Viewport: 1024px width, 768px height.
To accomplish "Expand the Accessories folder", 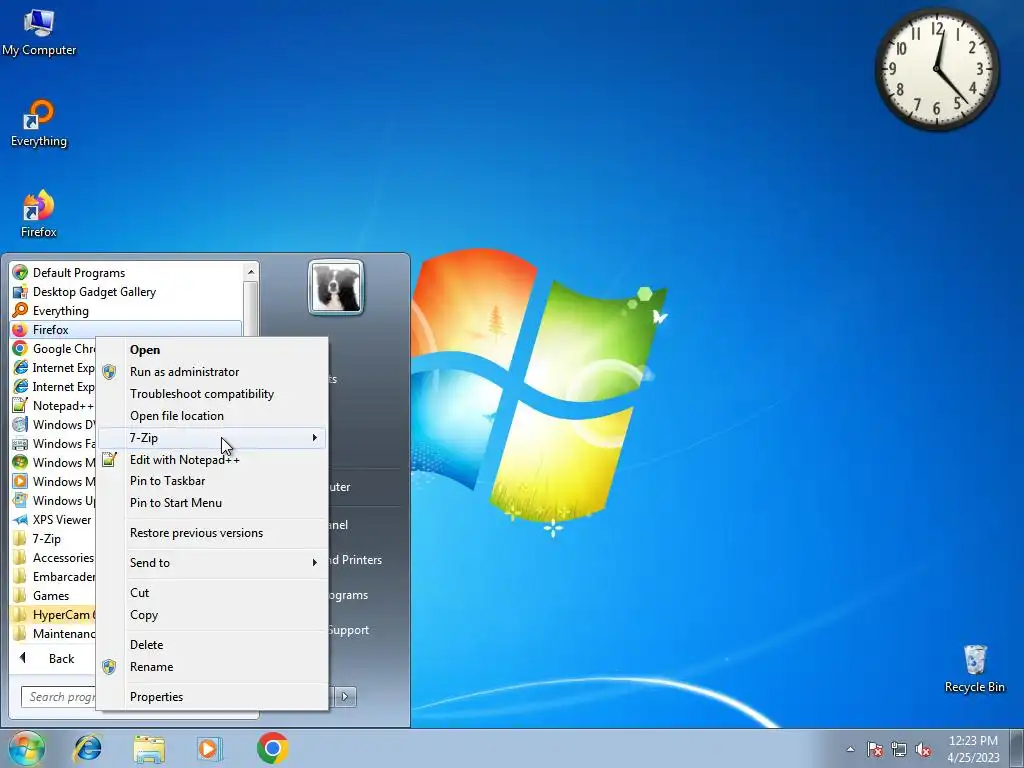I will (x=54, y=557).
